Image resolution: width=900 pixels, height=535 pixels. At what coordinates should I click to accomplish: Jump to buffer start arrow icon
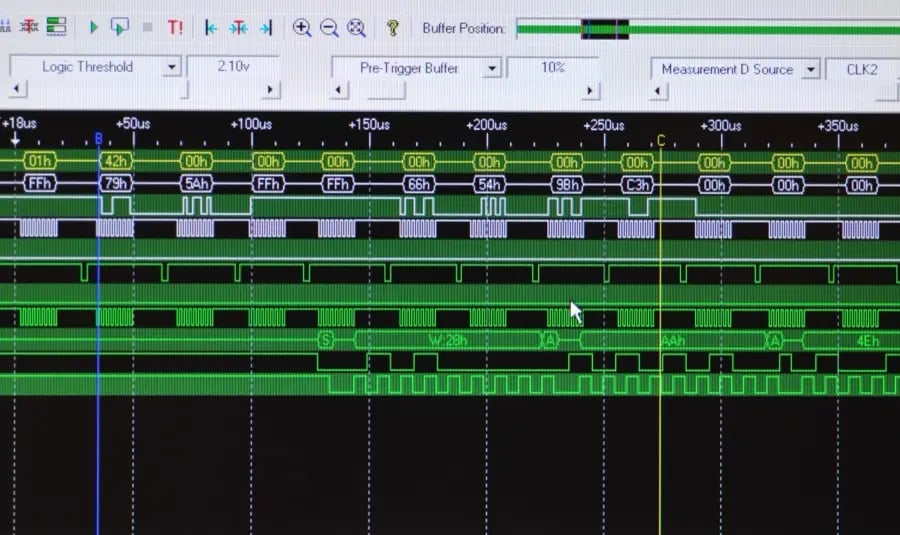click(211, 28)
